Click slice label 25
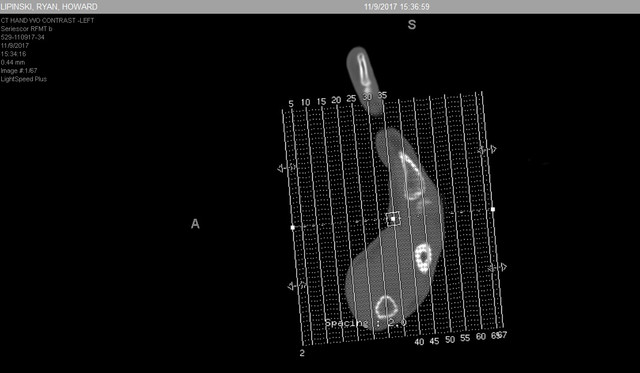This screenshot has height=373, width=640. (351, 98)
